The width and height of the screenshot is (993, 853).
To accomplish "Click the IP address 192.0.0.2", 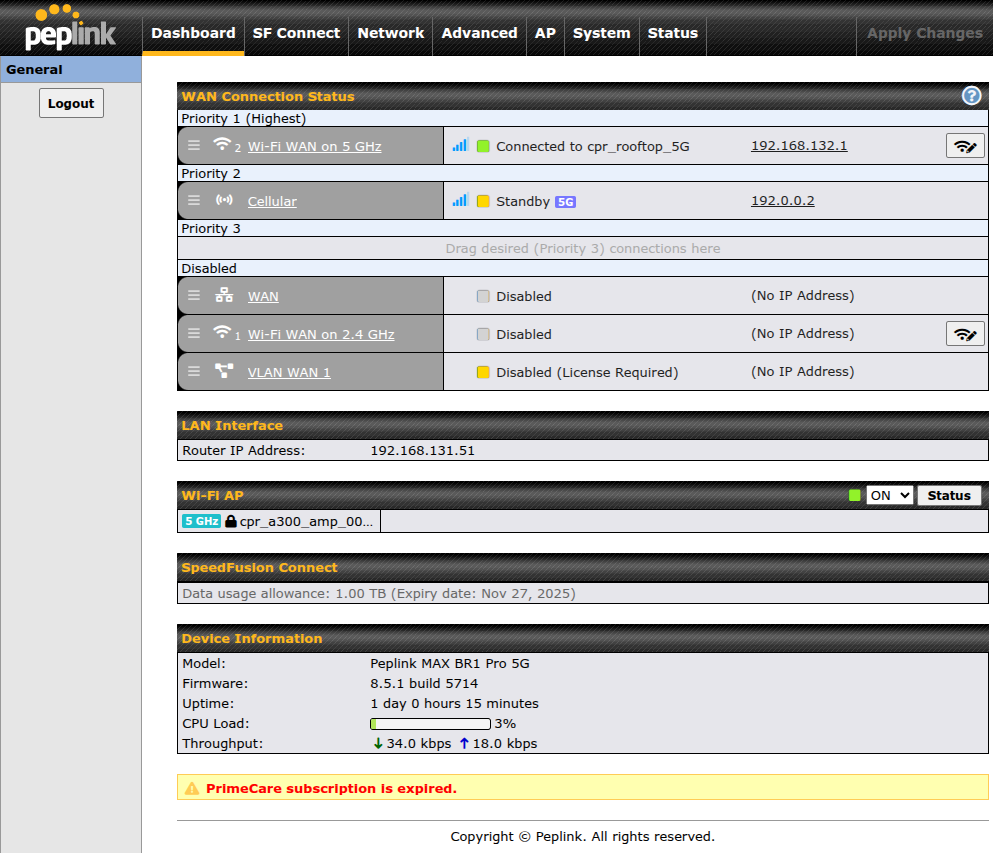I will pos(782,201).
